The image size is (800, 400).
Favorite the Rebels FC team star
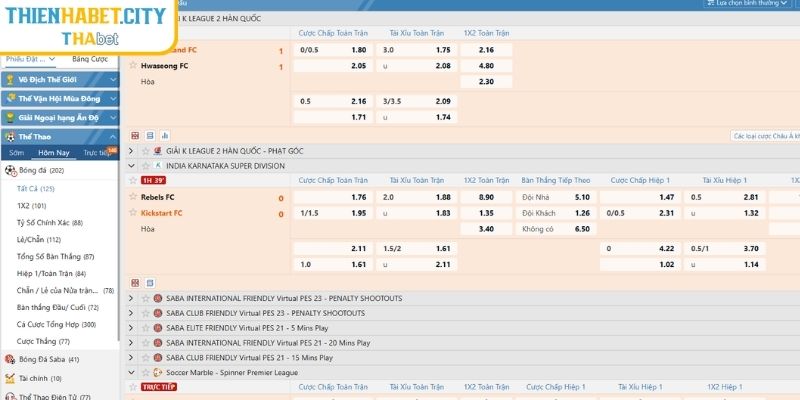133,196
